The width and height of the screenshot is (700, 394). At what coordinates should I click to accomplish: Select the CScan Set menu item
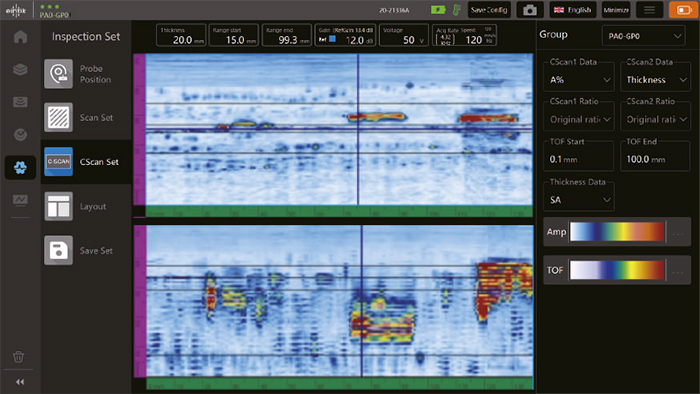86,162
